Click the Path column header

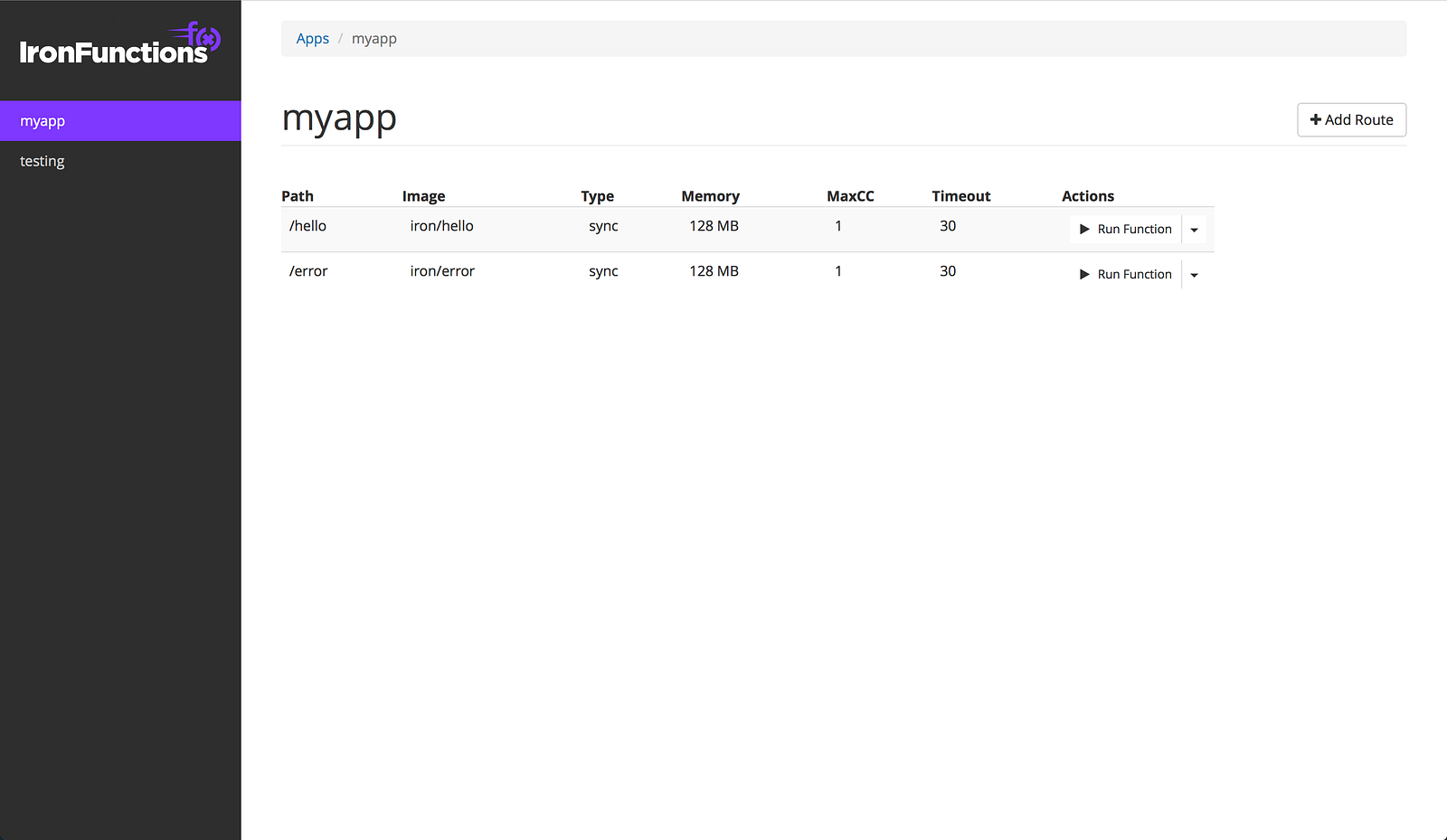(298, 196)
